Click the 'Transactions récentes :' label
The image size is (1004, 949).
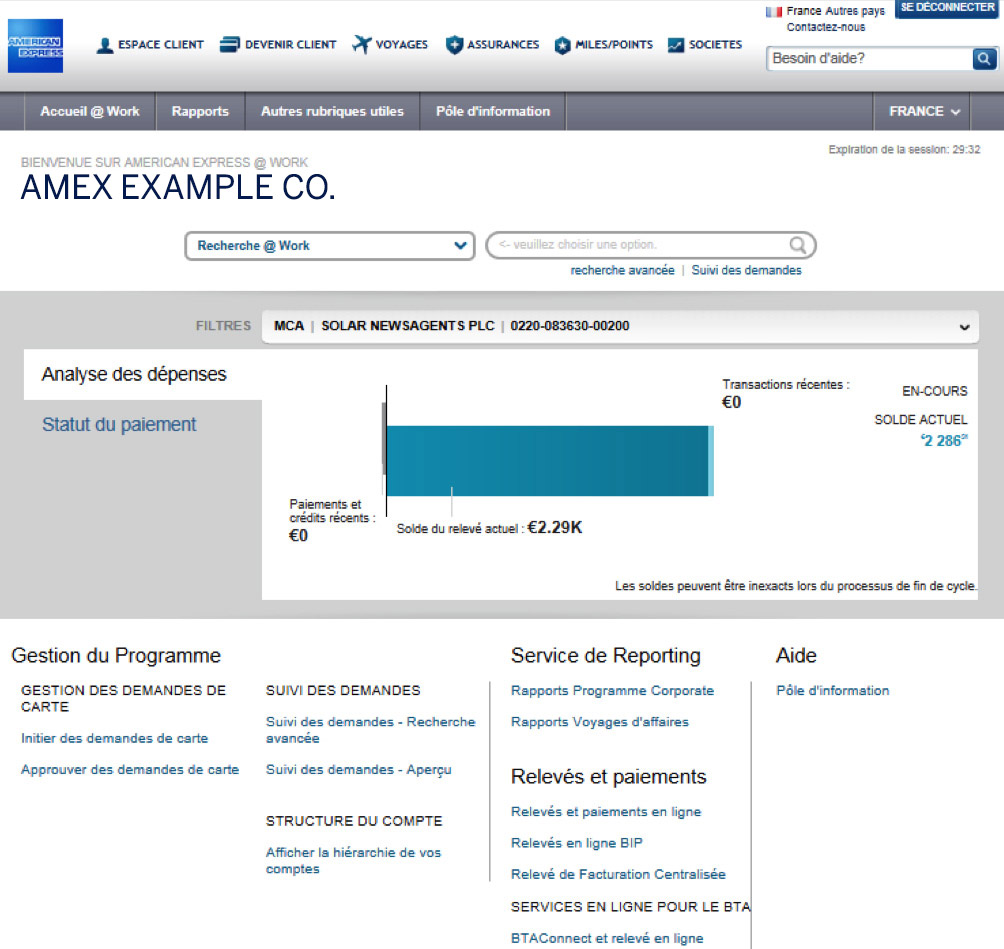coord(786,385)
